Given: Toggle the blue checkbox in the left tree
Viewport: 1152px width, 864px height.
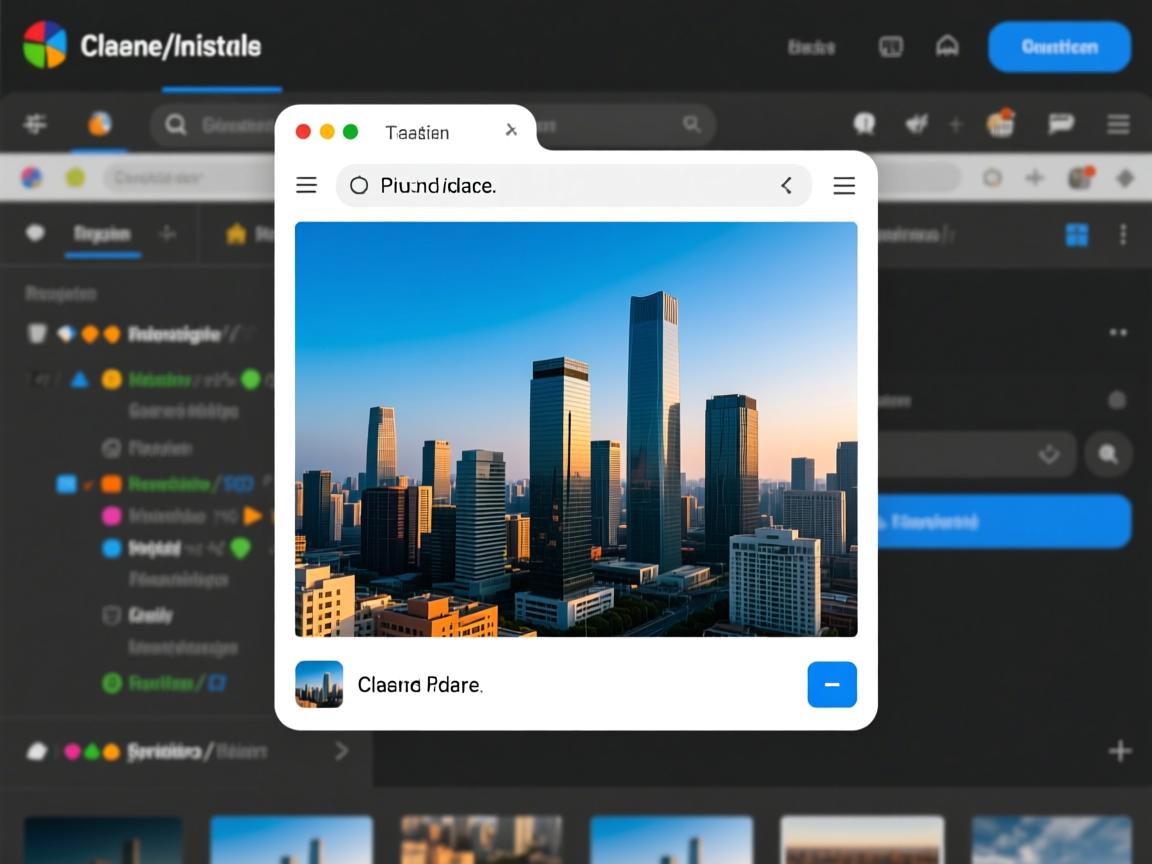Looking at the screenshot, I should point(67,484).
